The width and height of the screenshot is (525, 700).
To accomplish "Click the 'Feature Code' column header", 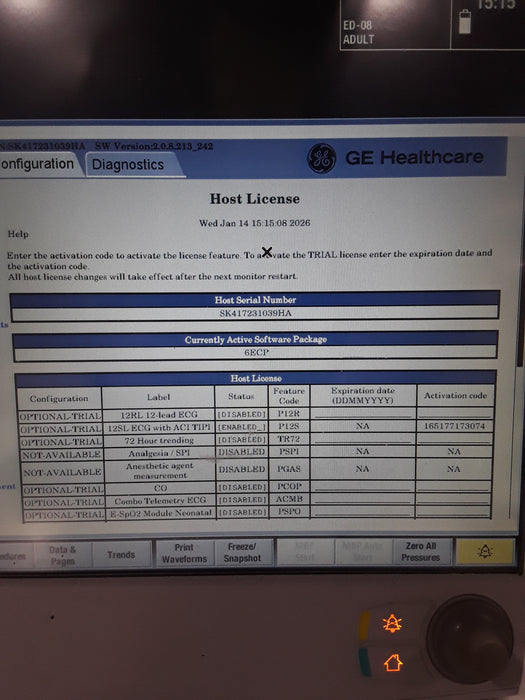I will coord(289,396).
